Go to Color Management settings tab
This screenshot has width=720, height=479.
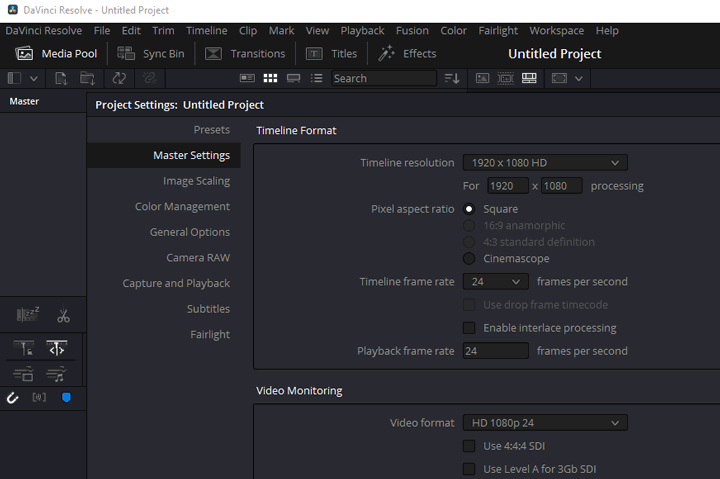[182, 207]
